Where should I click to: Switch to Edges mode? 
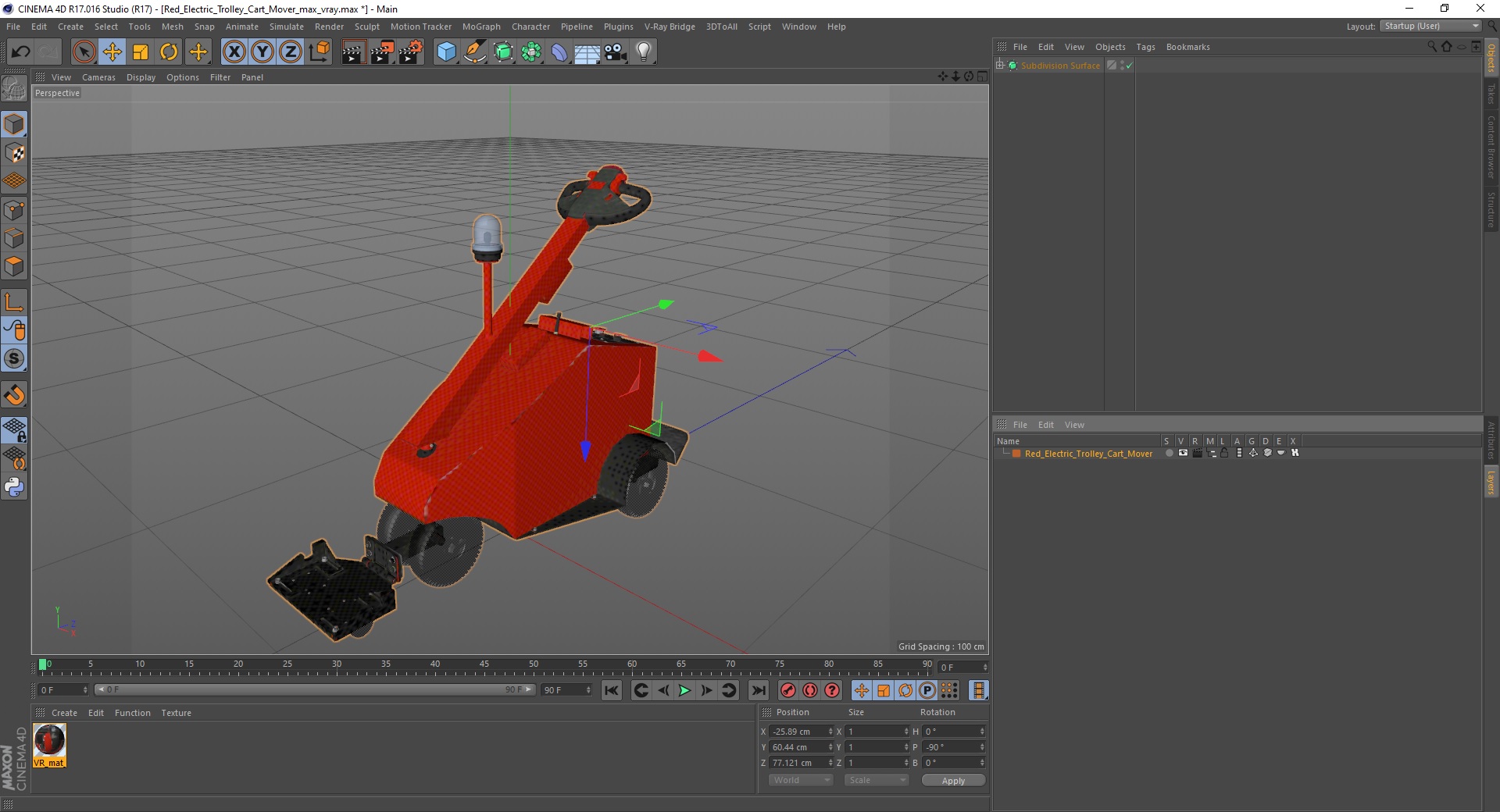pos(14,238)
